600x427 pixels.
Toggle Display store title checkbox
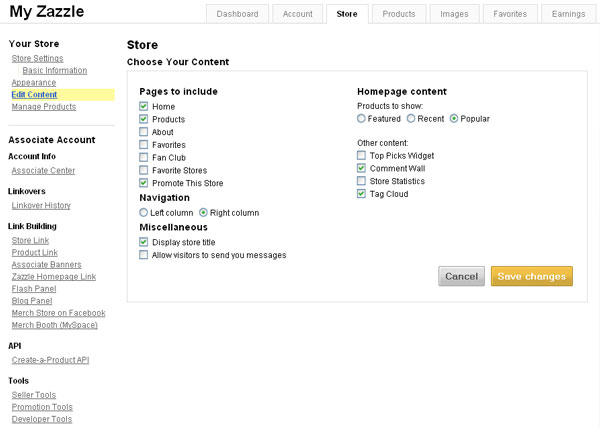(143, 242)
